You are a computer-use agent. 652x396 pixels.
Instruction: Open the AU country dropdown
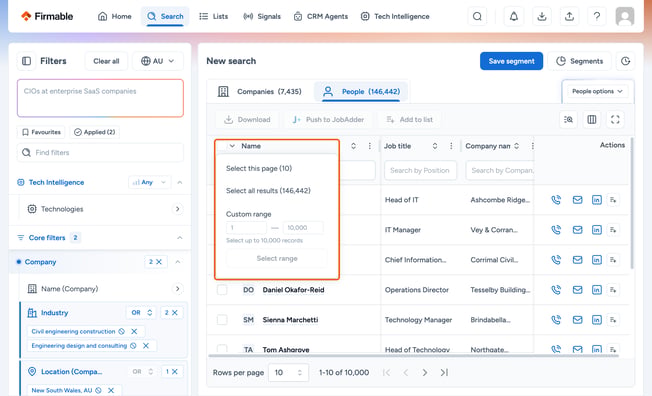pos(158,61)
